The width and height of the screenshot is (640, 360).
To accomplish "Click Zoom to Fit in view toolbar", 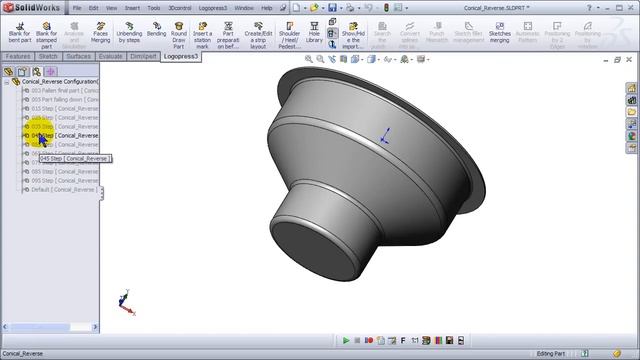I will tap(309, 60).
